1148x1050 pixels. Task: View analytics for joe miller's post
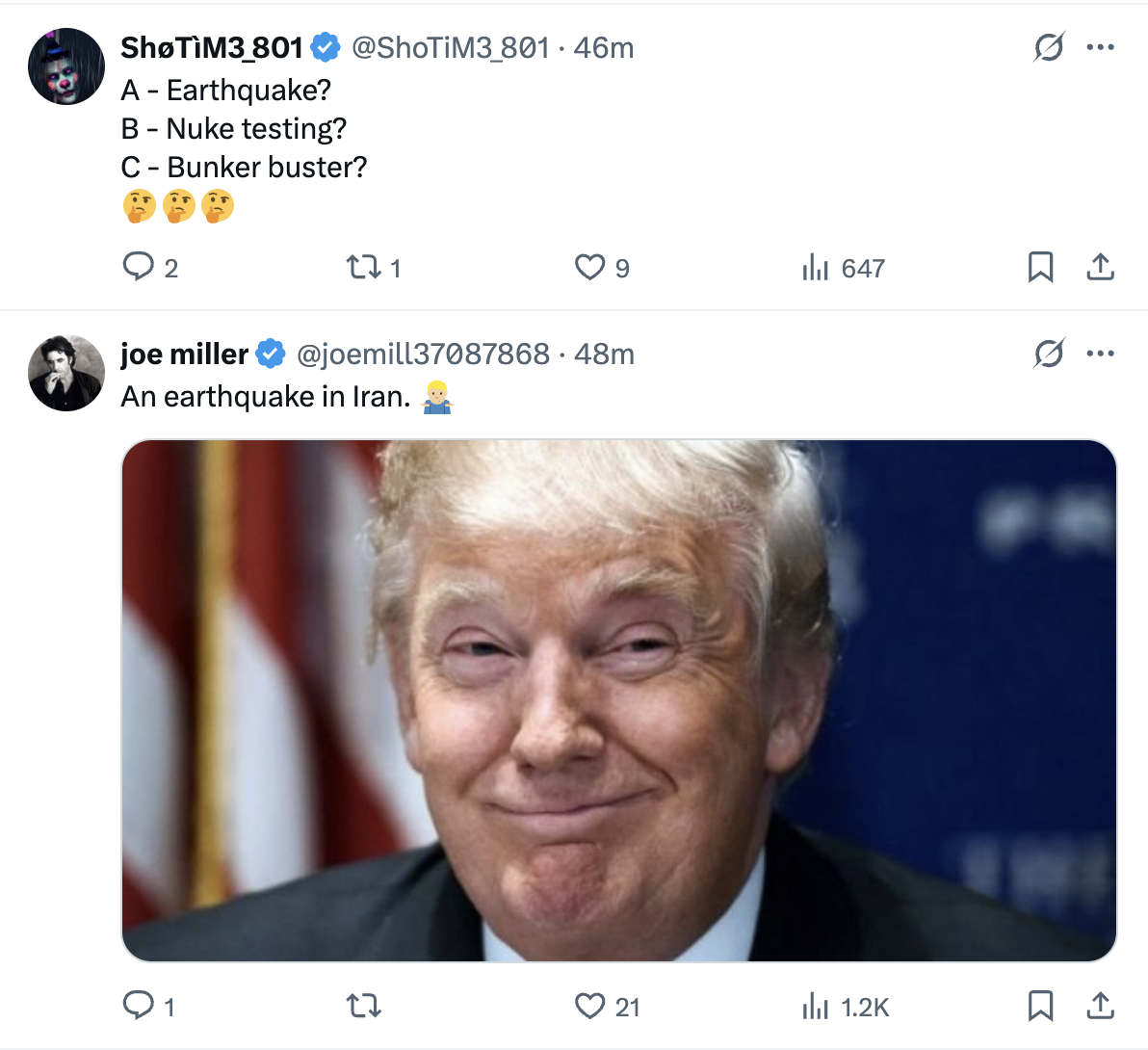click(x=815, y=1008)
